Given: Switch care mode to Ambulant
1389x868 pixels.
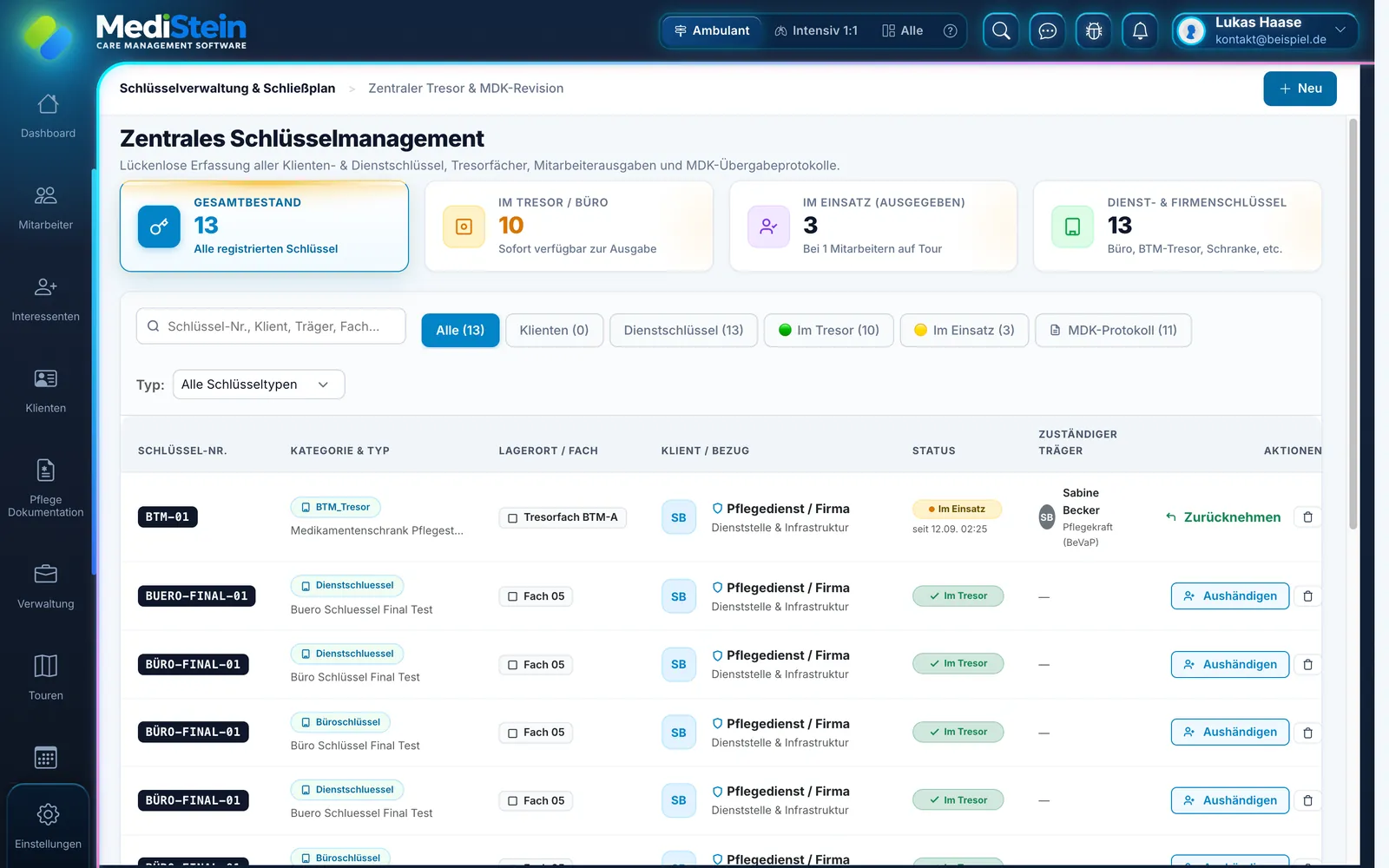Looking at the screenshot, I should click(712, 30).
